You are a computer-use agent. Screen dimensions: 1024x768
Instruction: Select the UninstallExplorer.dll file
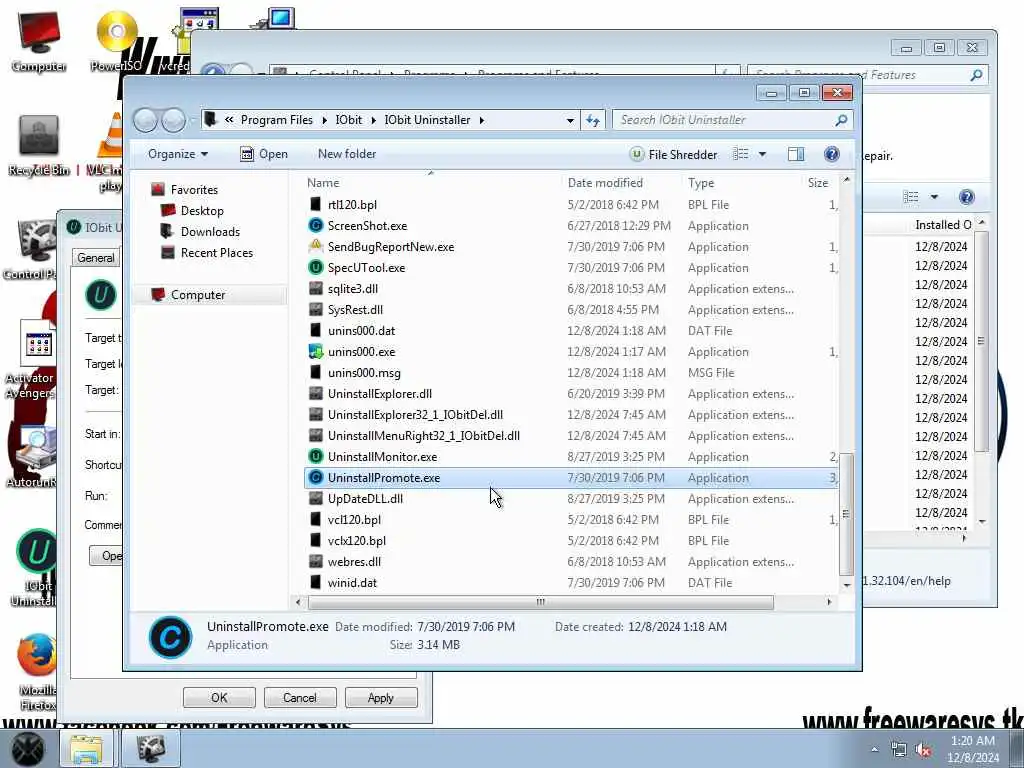pyautogui.click(x=571, y=394)
